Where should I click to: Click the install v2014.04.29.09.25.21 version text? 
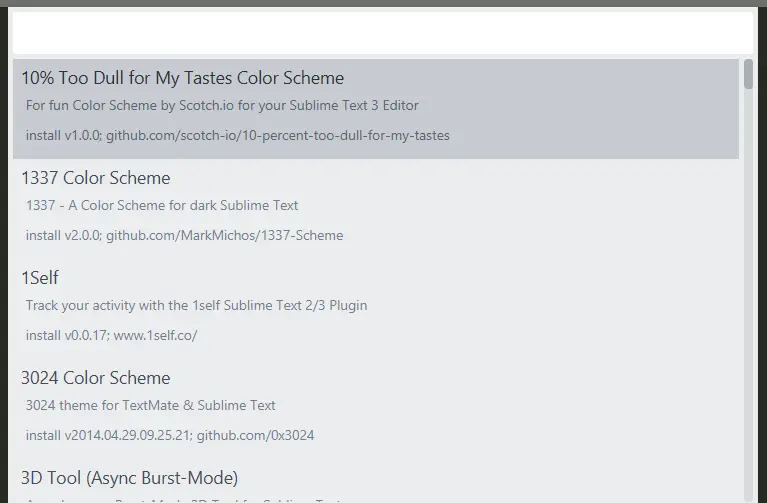point(108,435)
